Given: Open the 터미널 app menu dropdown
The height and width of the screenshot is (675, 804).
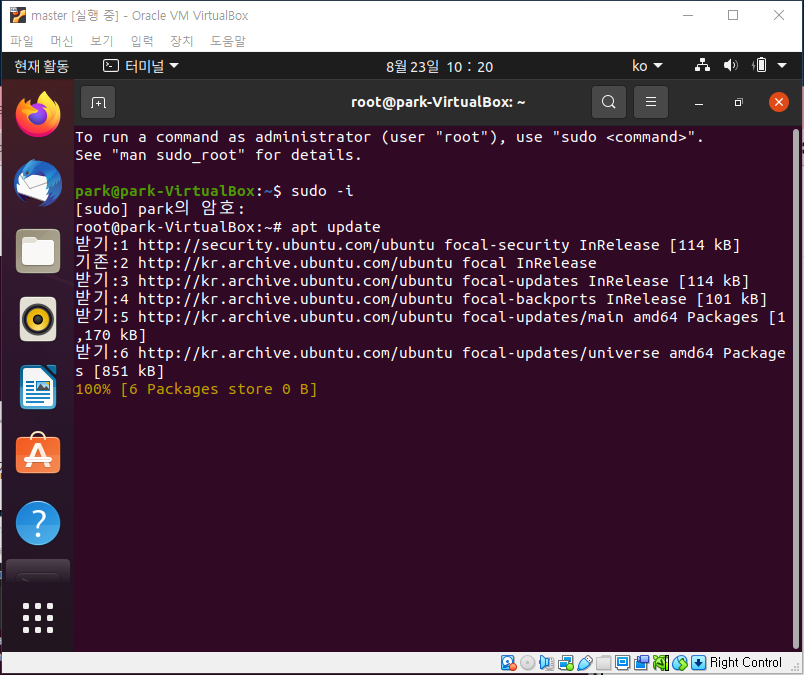Looking at the screenshot, I should coord(140,66).
